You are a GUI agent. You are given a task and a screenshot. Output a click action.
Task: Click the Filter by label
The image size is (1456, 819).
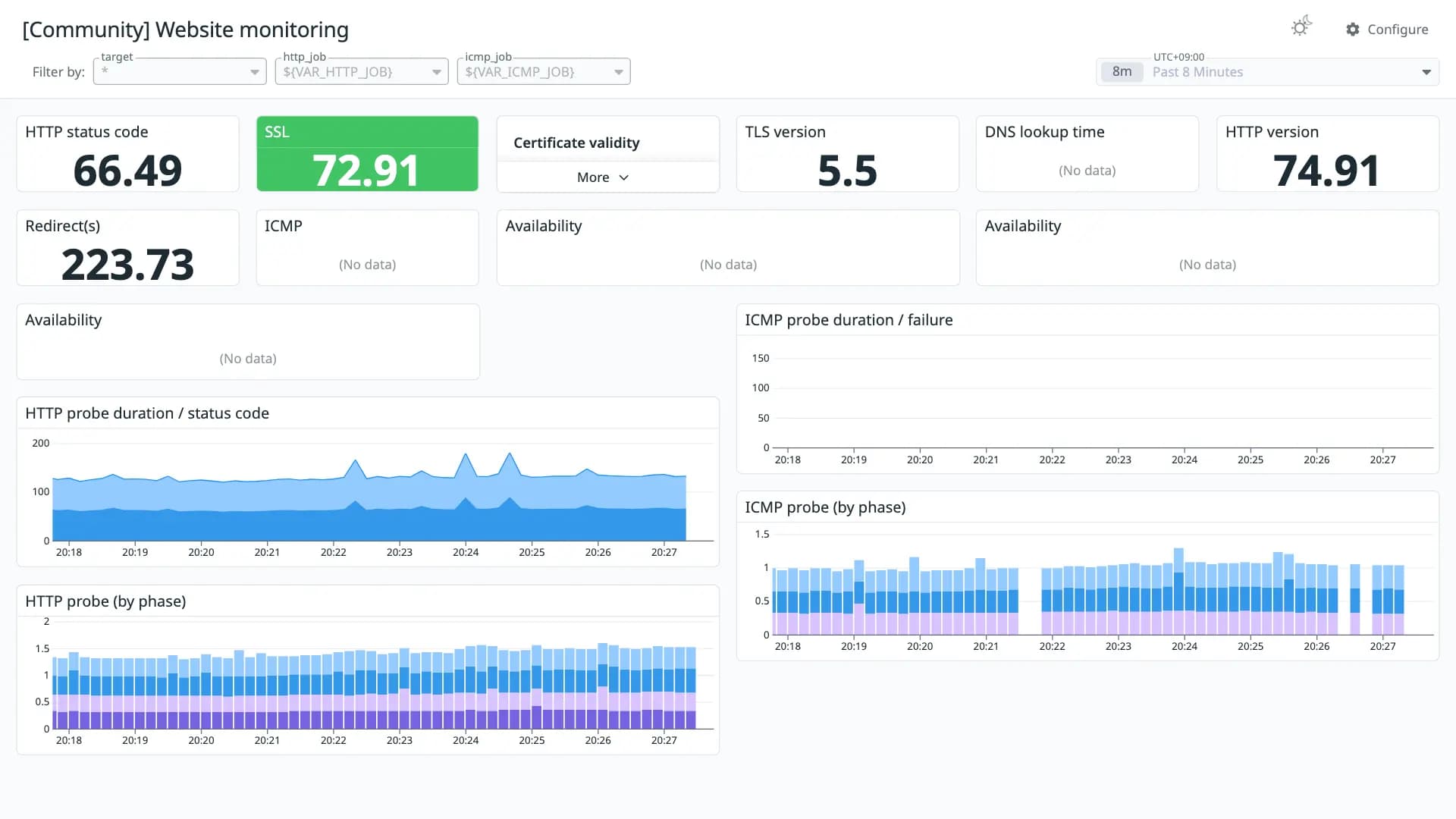58,72
